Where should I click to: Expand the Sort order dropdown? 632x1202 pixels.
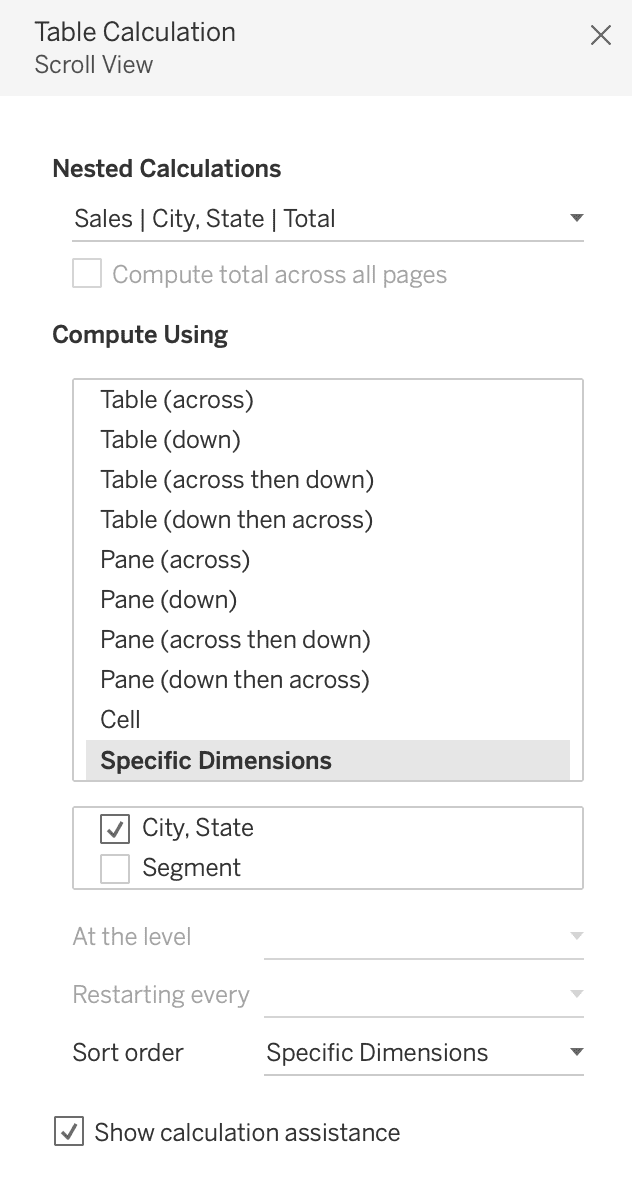click(576, 1052)
